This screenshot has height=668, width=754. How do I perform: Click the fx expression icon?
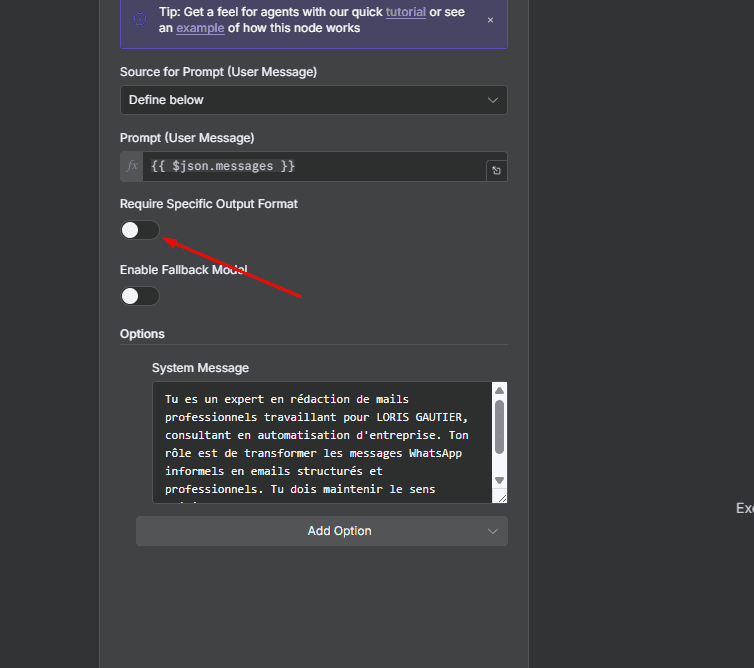(132, 166)
